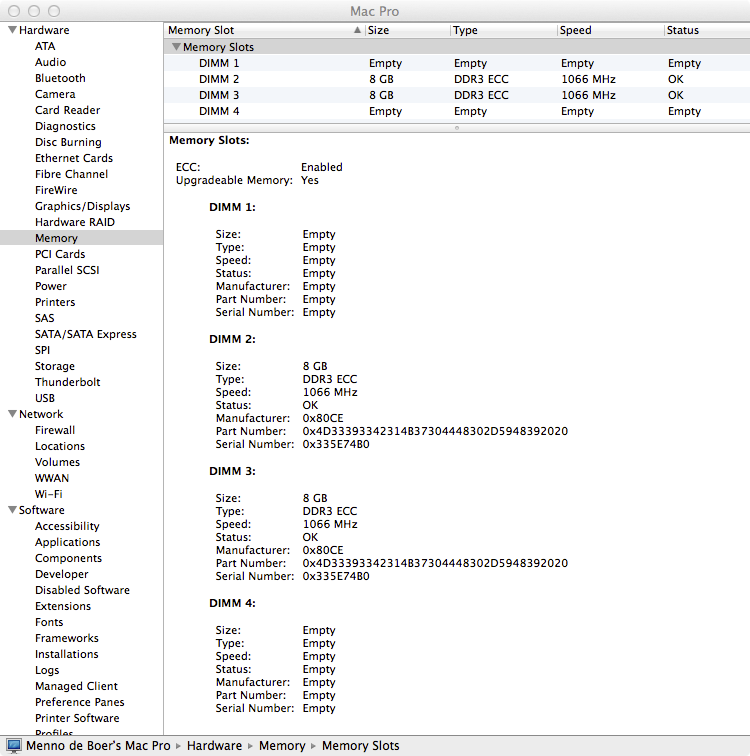Screen dimensions: 750x756
Task: Open Printer Software section
Action: click(77, 718)
